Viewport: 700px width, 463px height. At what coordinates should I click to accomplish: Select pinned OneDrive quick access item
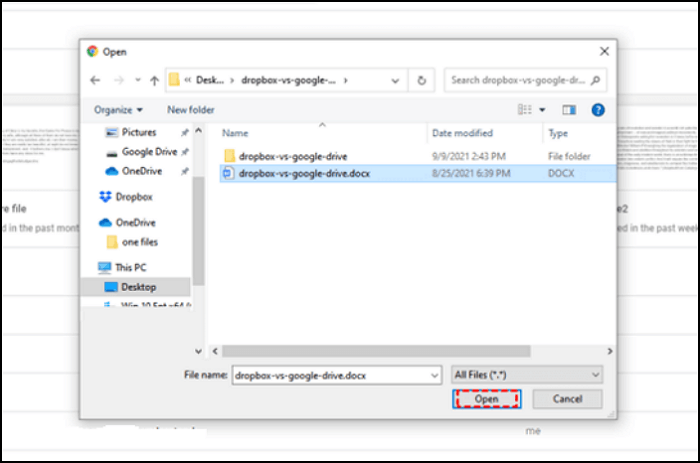tap(142, 171)
